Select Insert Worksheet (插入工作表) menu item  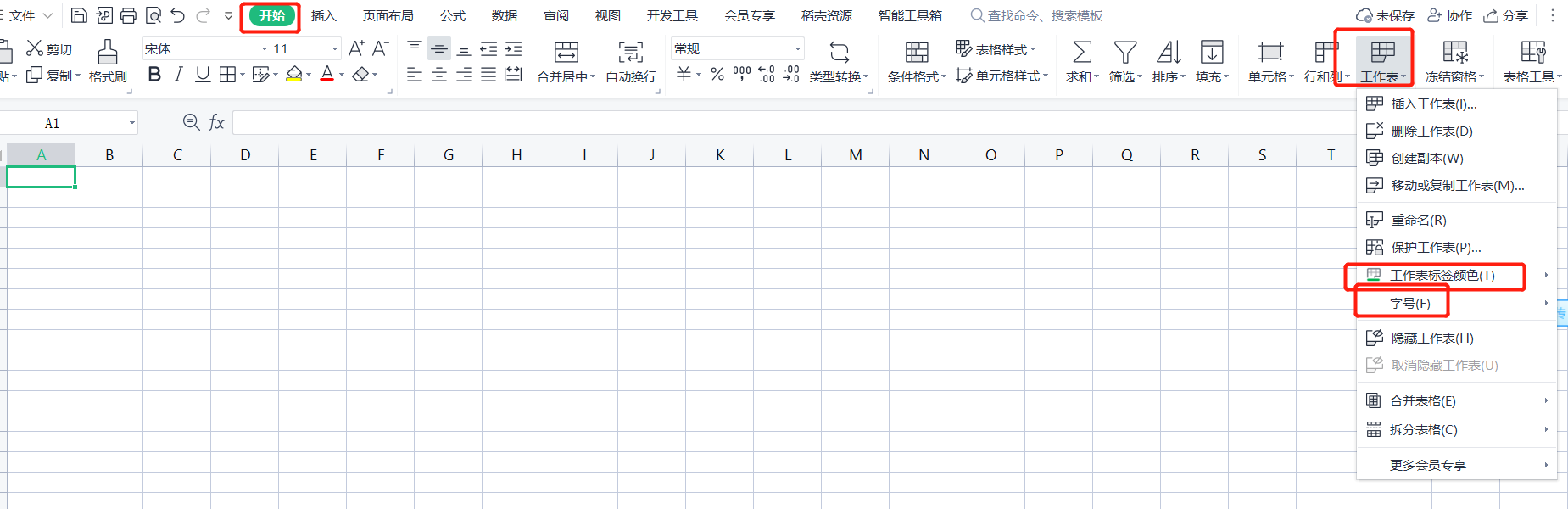(x=1457, y=103)
